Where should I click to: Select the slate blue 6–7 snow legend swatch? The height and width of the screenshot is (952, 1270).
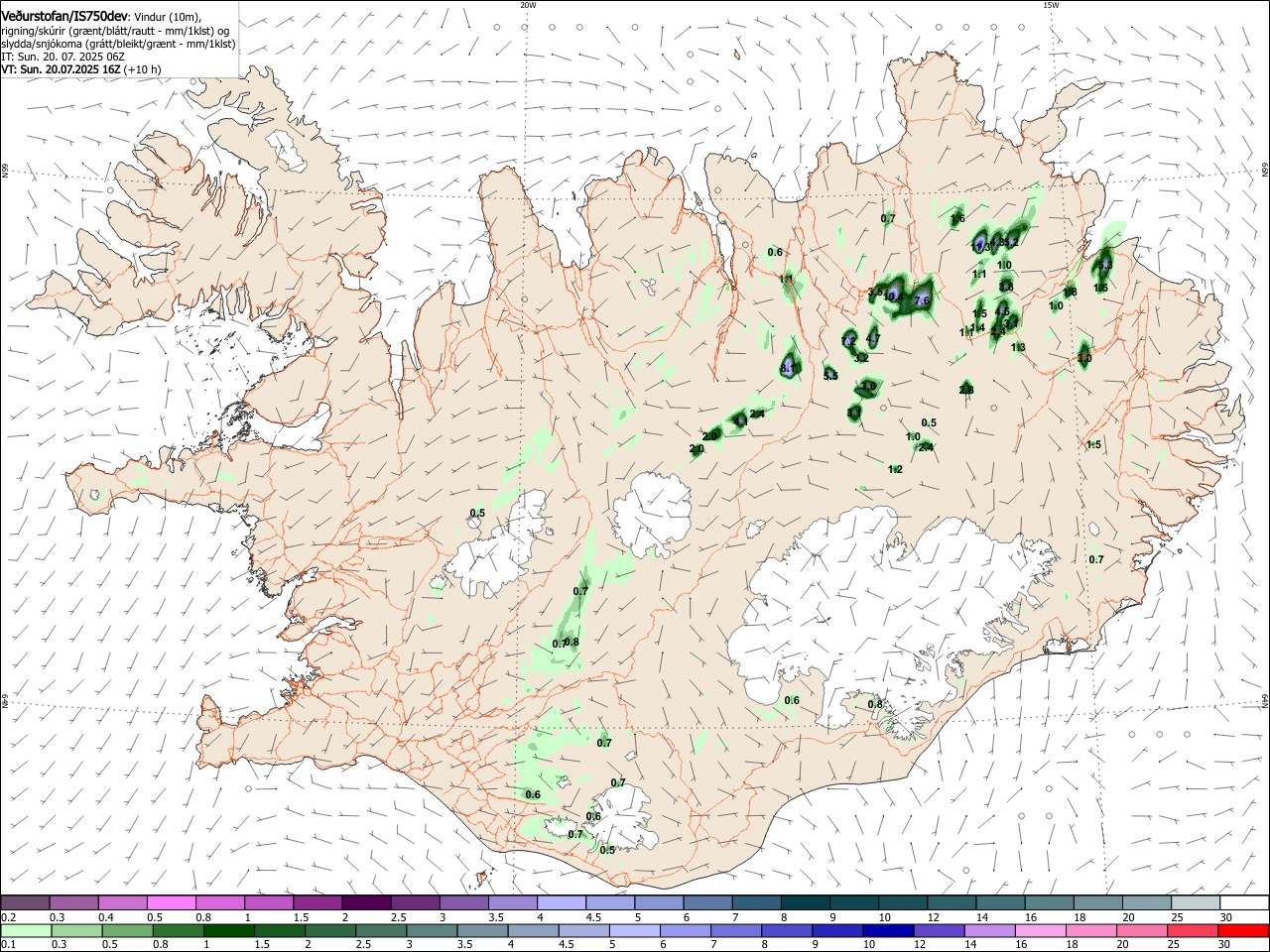706,902
